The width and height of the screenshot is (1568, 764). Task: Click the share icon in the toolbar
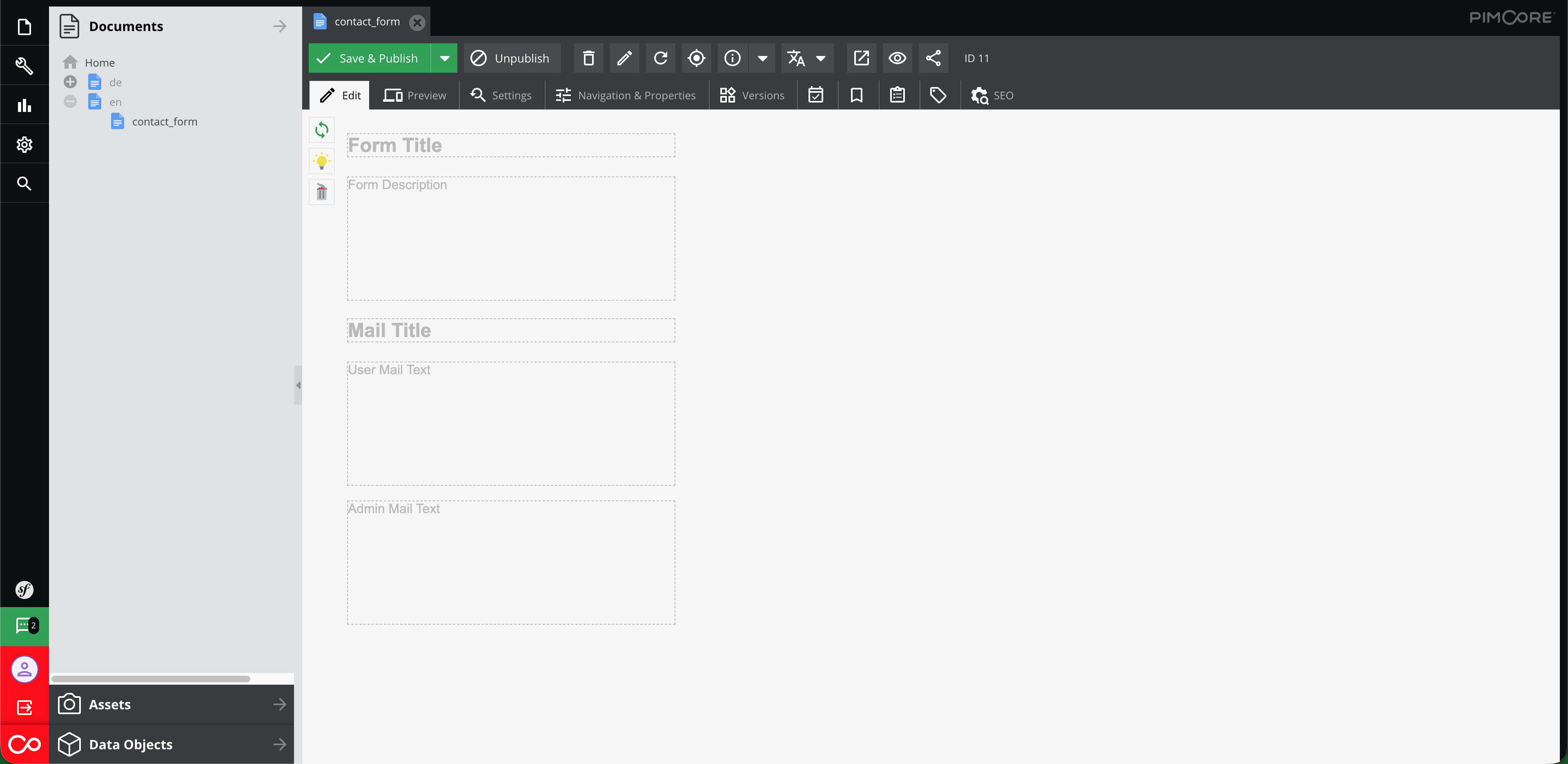(x=933, y=58)
